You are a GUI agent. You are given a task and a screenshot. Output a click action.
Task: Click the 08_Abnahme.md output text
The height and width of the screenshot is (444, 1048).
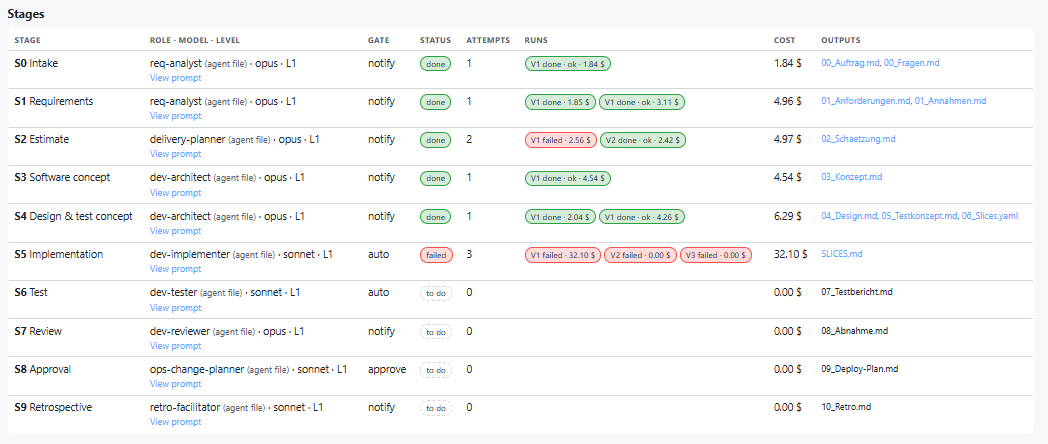point(855,330)
